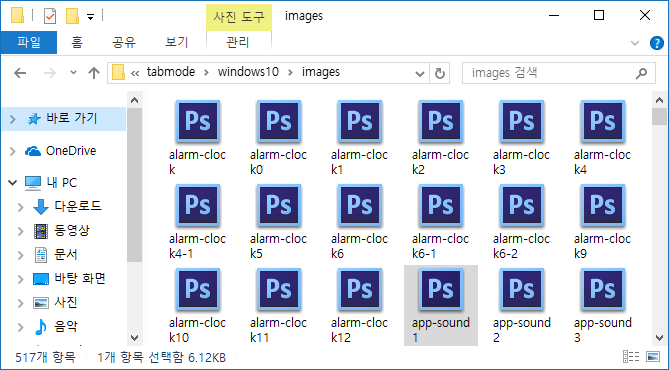Viewport: 669px width, 370px height.
Task: Expand the OneDrive tree node
Action: [x=12, y=151]
